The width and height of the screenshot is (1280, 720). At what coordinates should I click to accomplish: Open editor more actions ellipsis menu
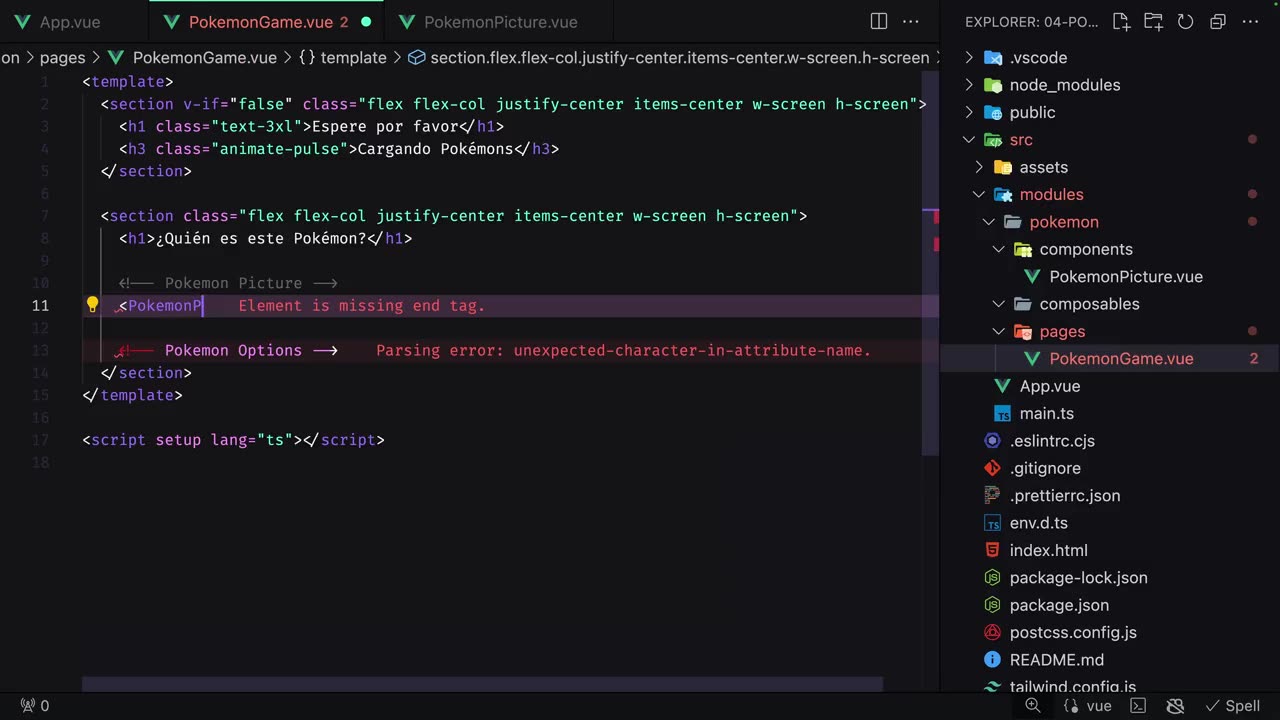pyautogui.click(x=911, y=21)
